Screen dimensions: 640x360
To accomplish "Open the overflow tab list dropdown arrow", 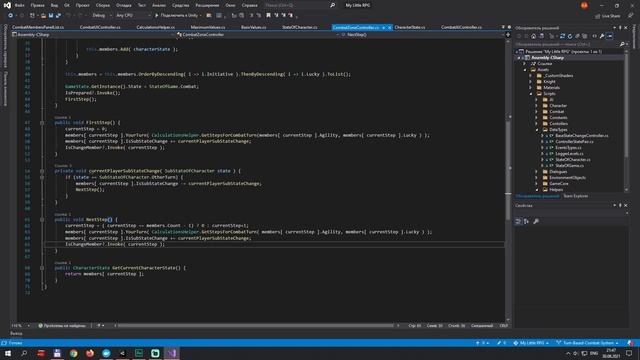I will (503, 27).
